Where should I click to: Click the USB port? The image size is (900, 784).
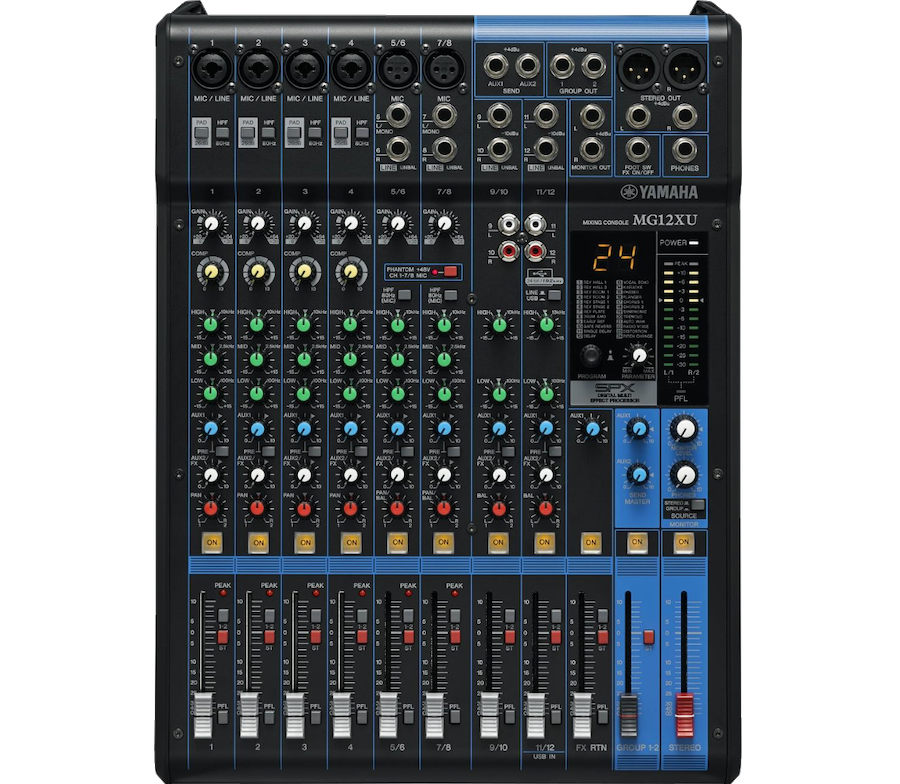(x=538, y=273)
